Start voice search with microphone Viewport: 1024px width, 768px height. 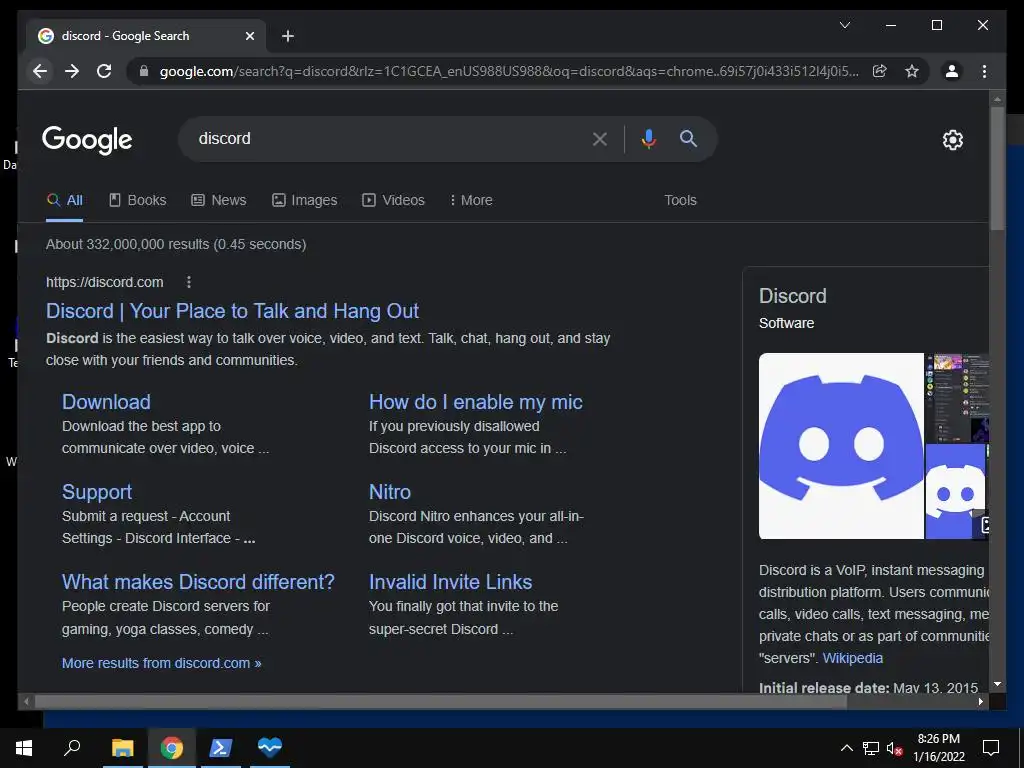point(648,138)
